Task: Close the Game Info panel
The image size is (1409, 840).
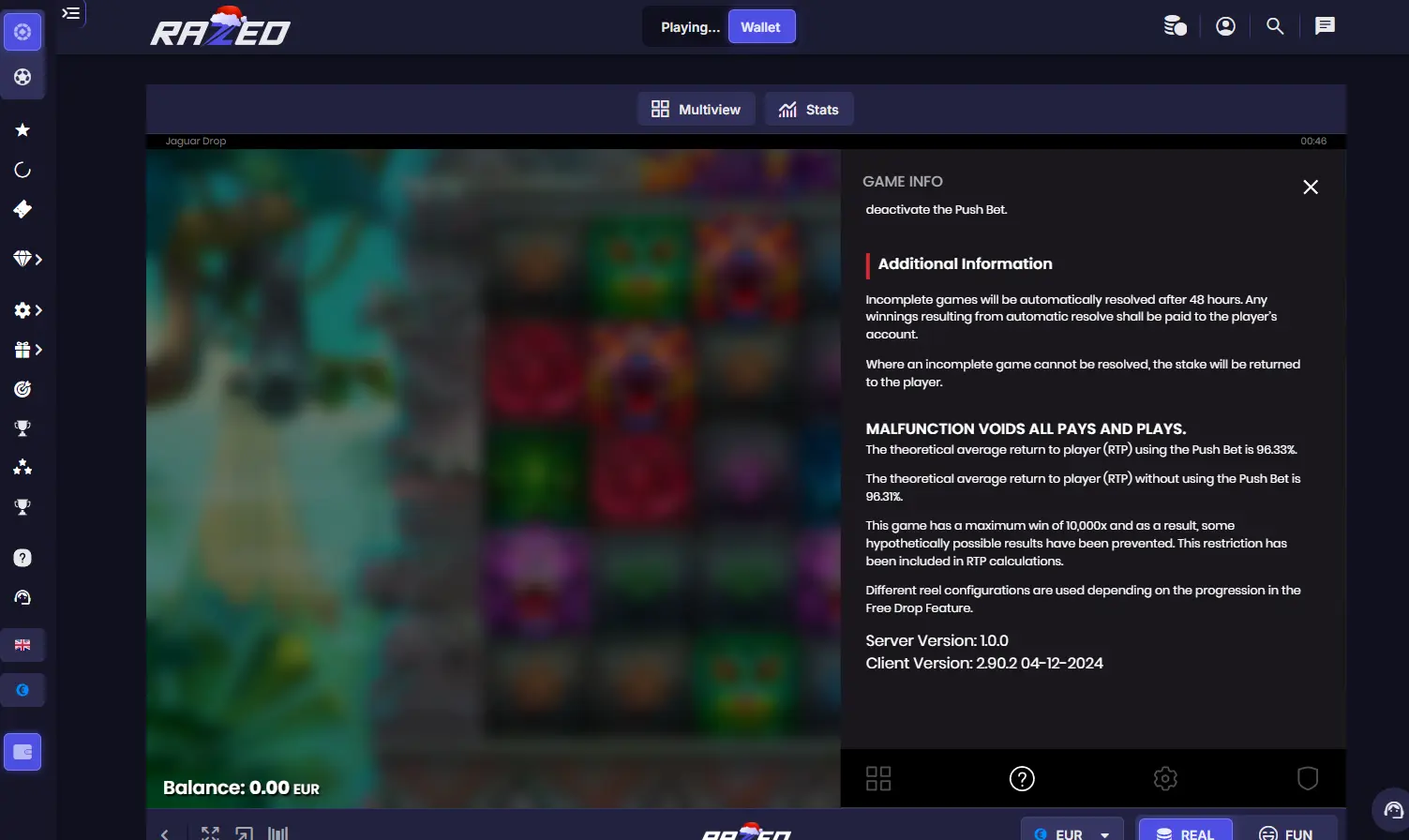Action: pos(1311,187)
